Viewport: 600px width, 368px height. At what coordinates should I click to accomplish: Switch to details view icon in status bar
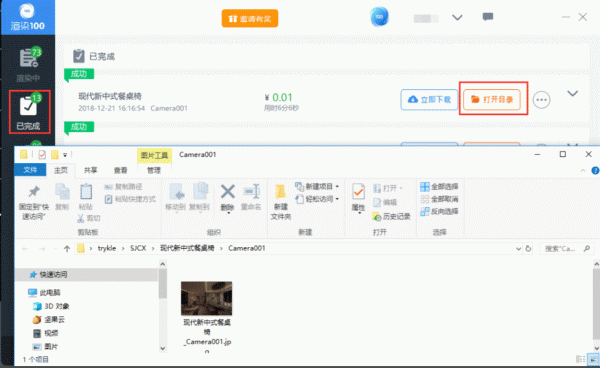pyautogui.click(x=581, y=359)
